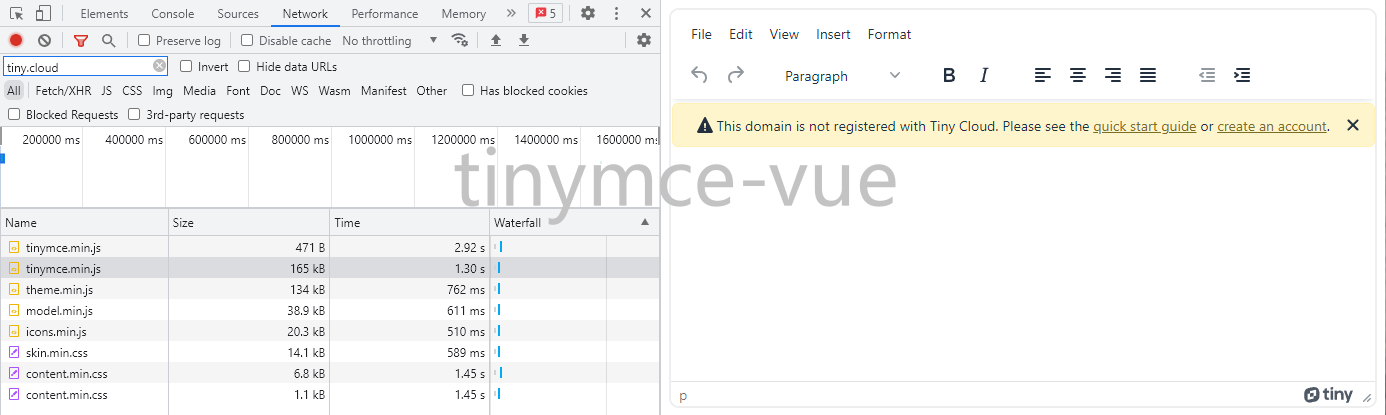Click the tiny logo in status bar
The width and height of the screenshot is (1386, 415).
pos(1329,395)
